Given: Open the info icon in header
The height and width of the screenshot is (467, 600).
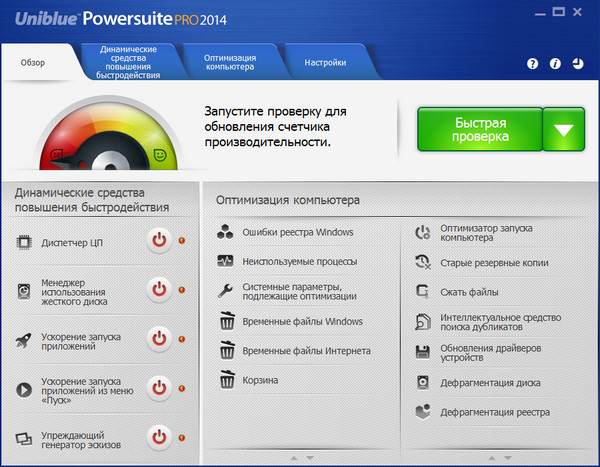Looking at the screenshot, I should 555,64.
